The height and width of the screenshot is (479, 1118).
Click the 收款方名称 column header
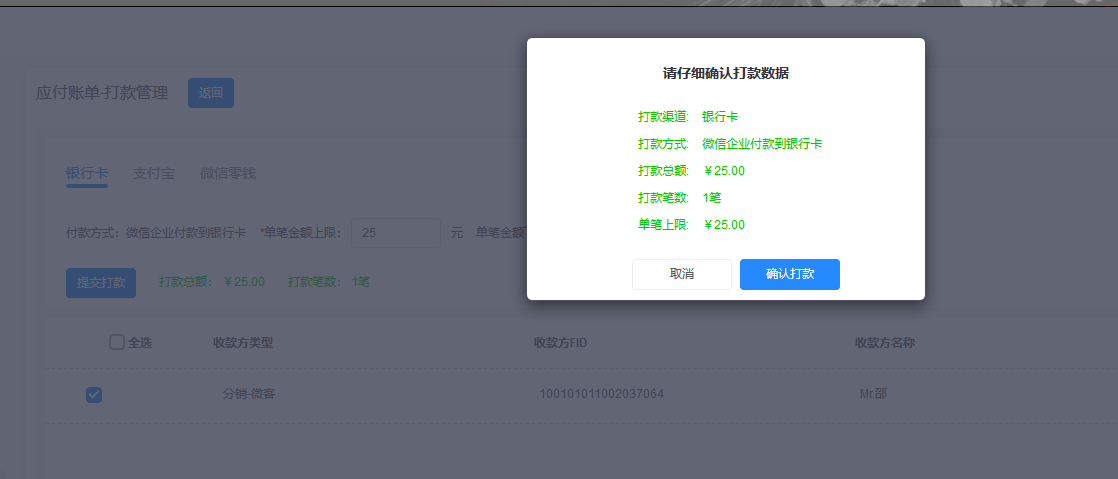[885, 343]
